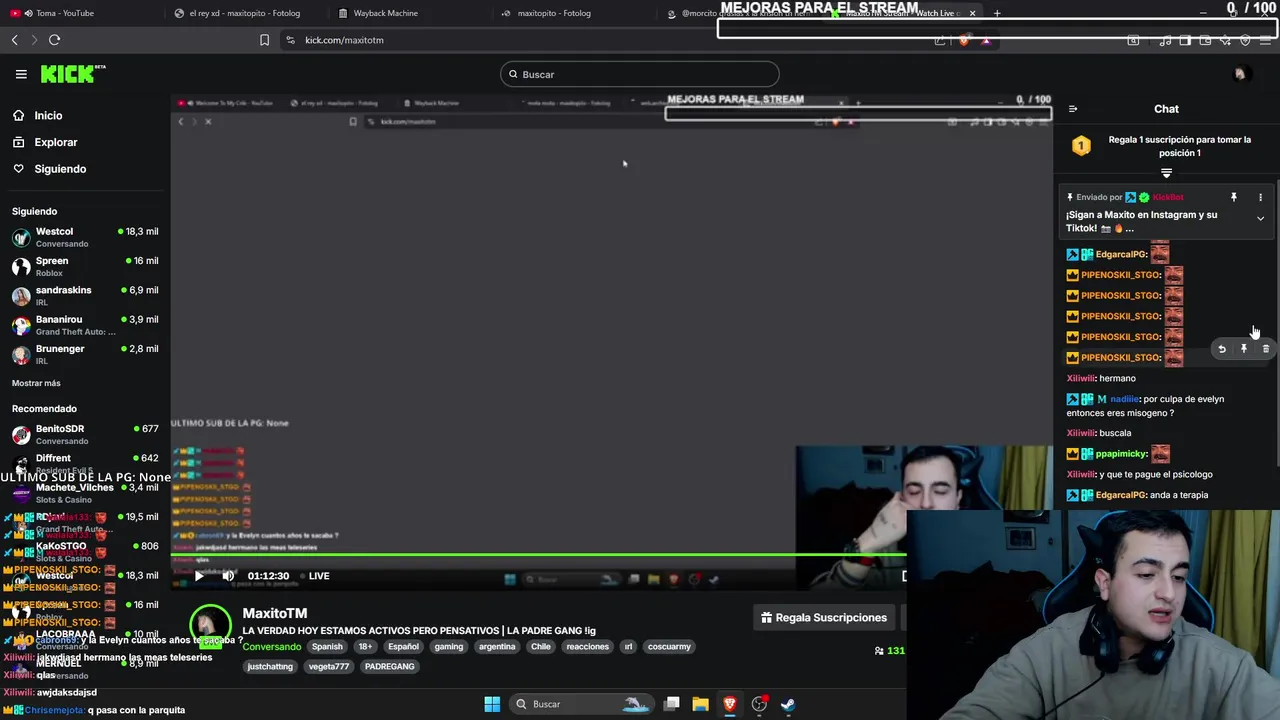Image resolution: width=1280 pixels, height=720 pixels.
Task: Click EdgarcalPG username above the PIPENOSKII rows
Action: click(1120, 254)
